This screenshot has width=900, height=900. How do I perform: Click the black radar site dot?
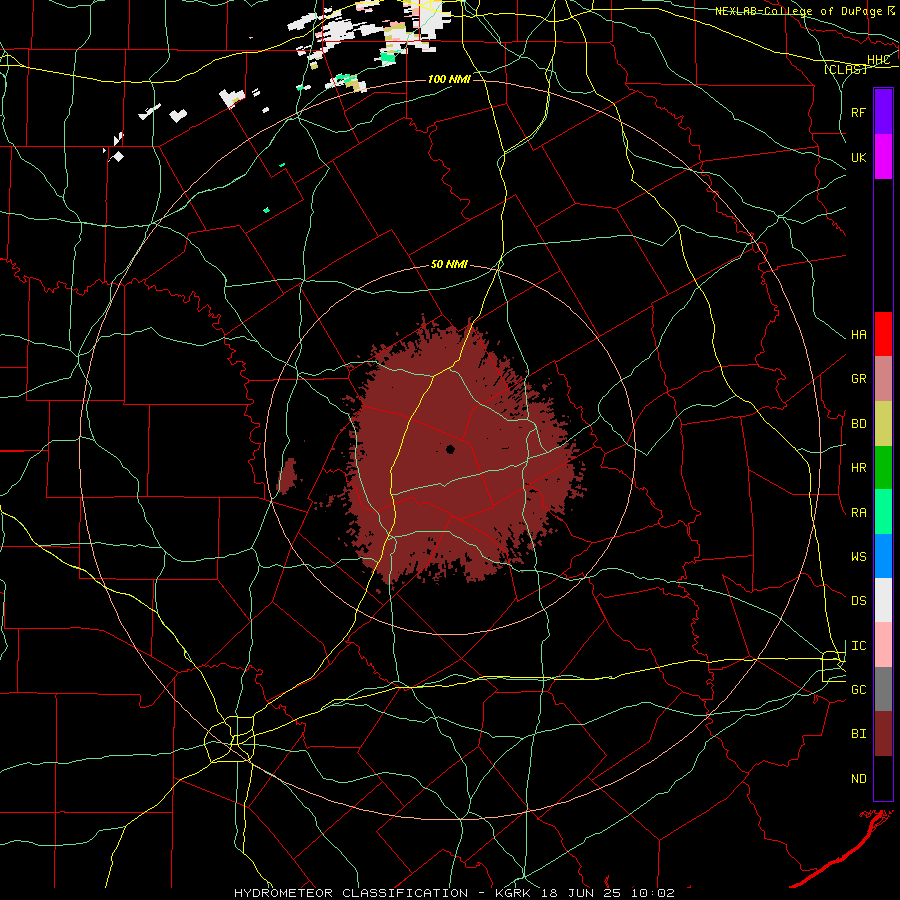450,449
